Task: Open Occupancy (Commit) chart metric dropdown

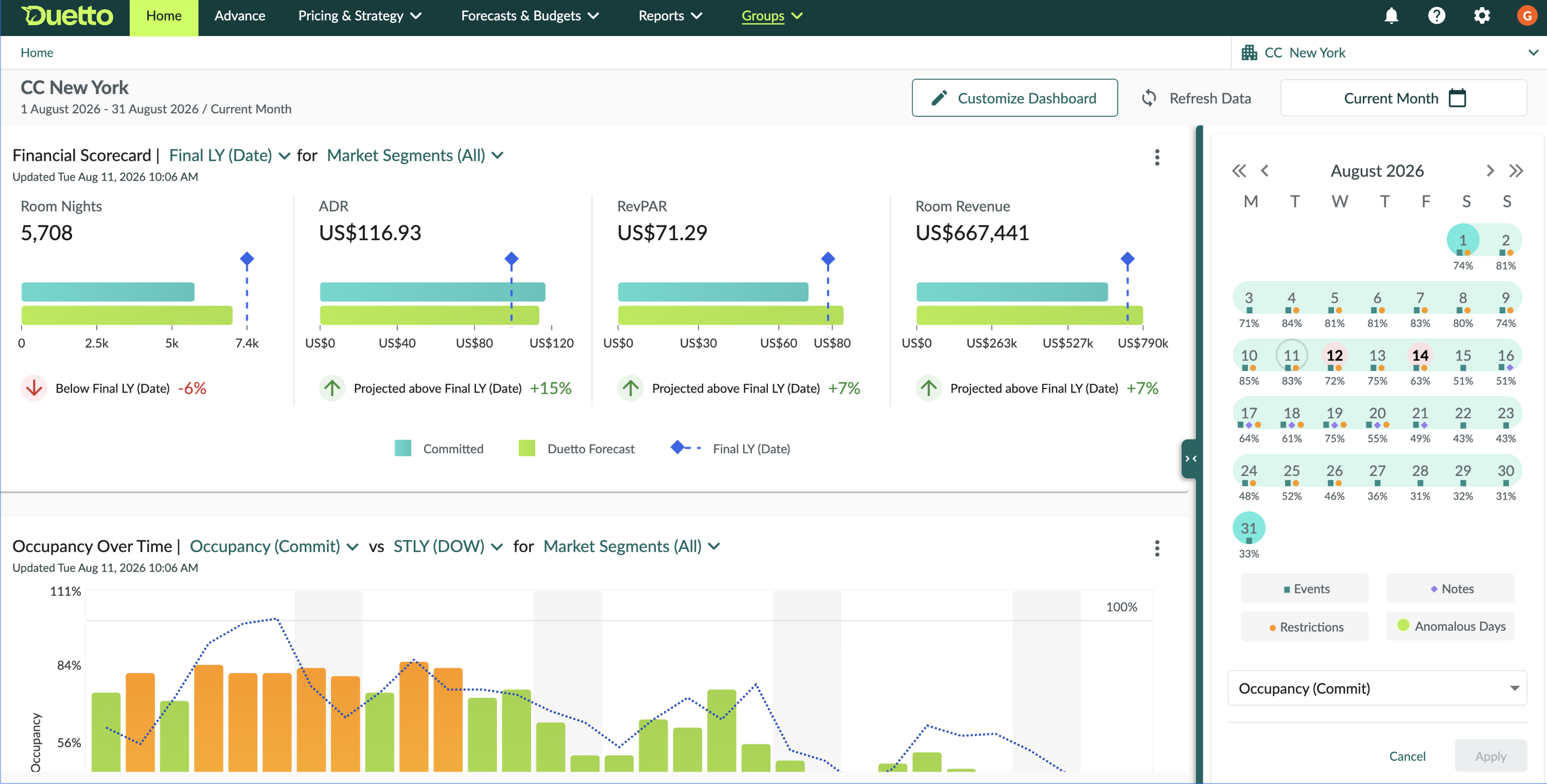Action: click(274, 546)
